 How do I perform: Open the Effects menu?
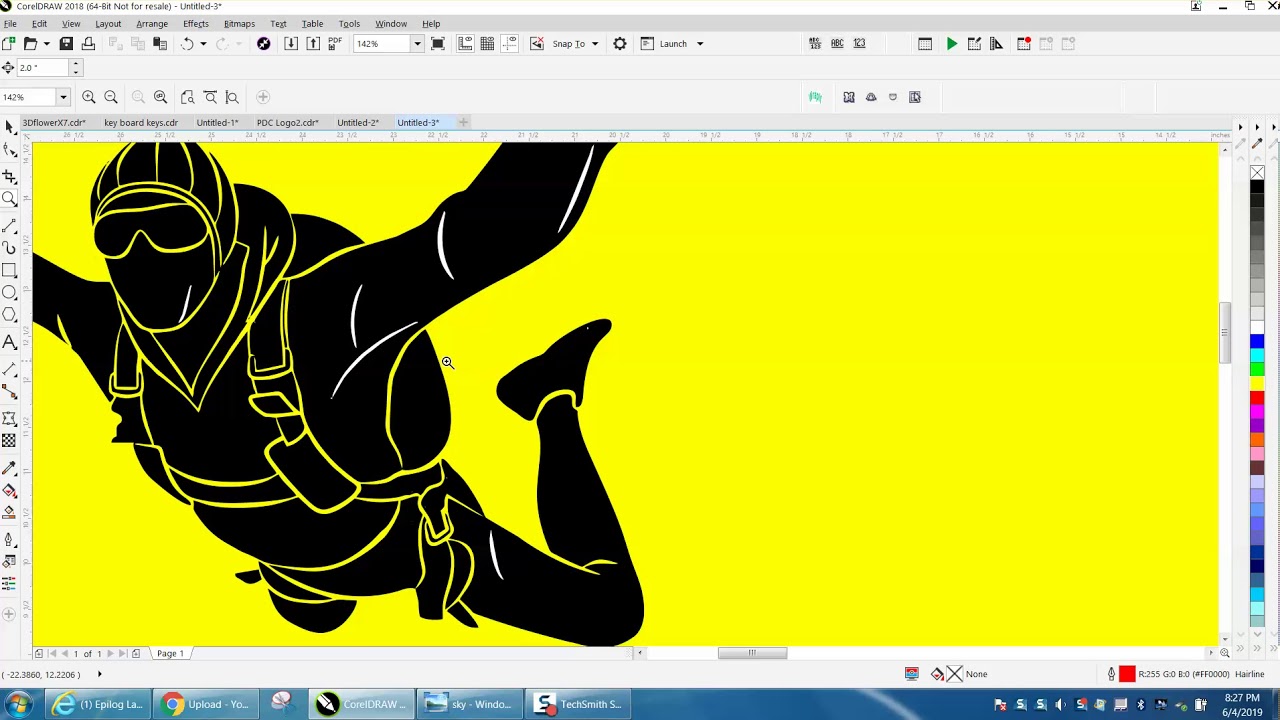point(195,24)
